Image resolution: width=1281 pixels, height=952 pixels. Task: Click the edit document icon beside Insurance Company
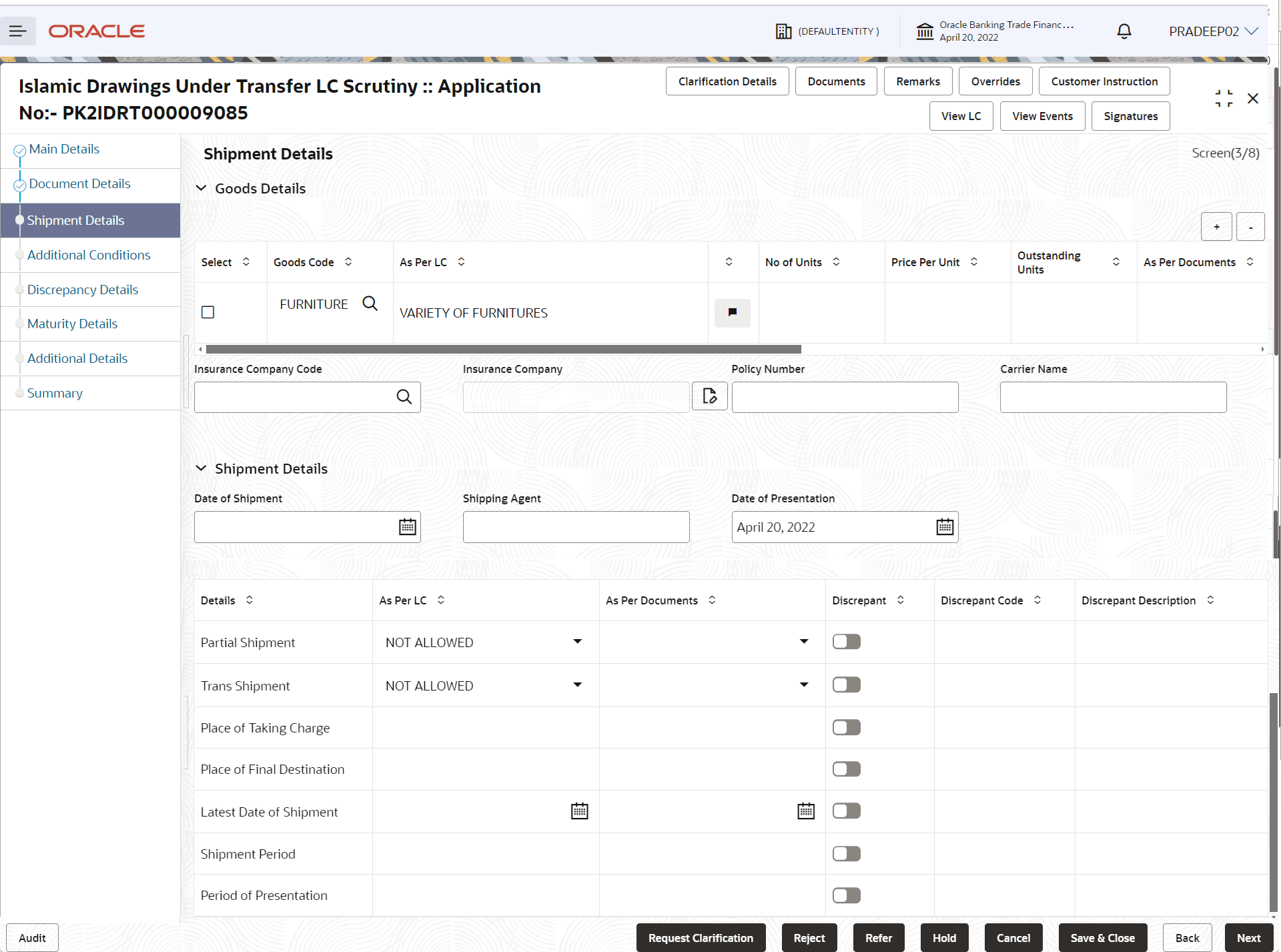pyautogui.click(x=709, y=396)
